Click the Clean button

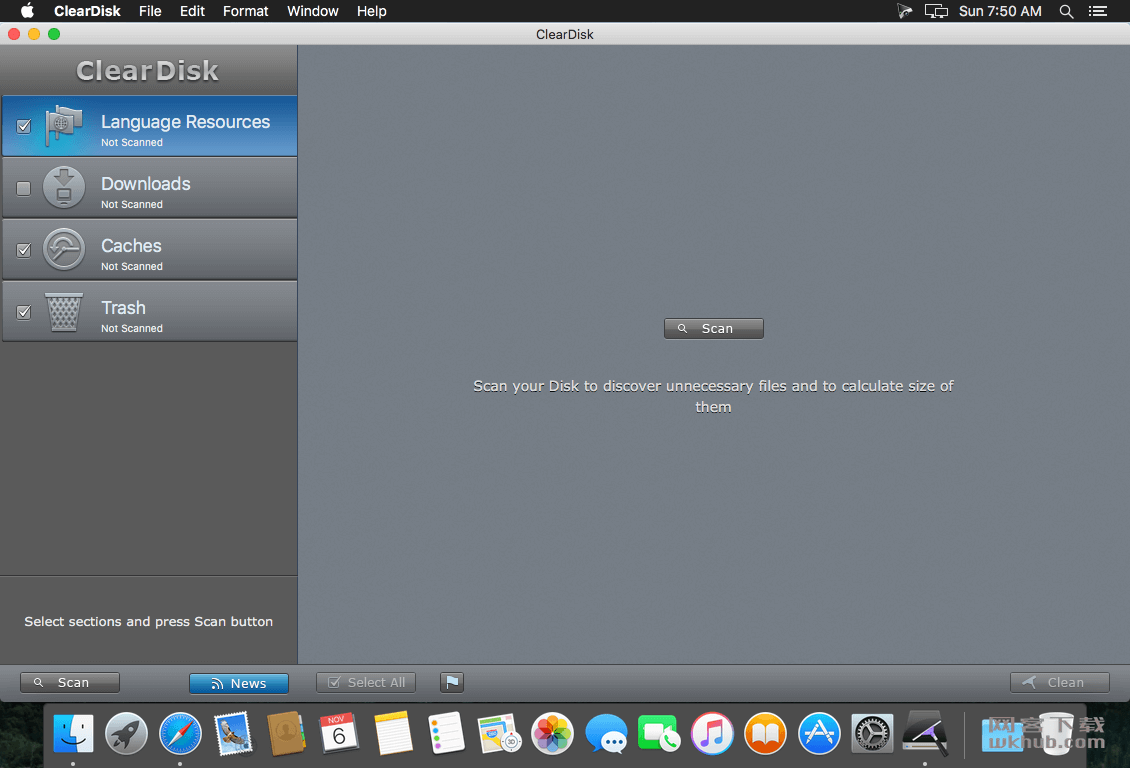pyautogui.click(x=1060, y=682)
